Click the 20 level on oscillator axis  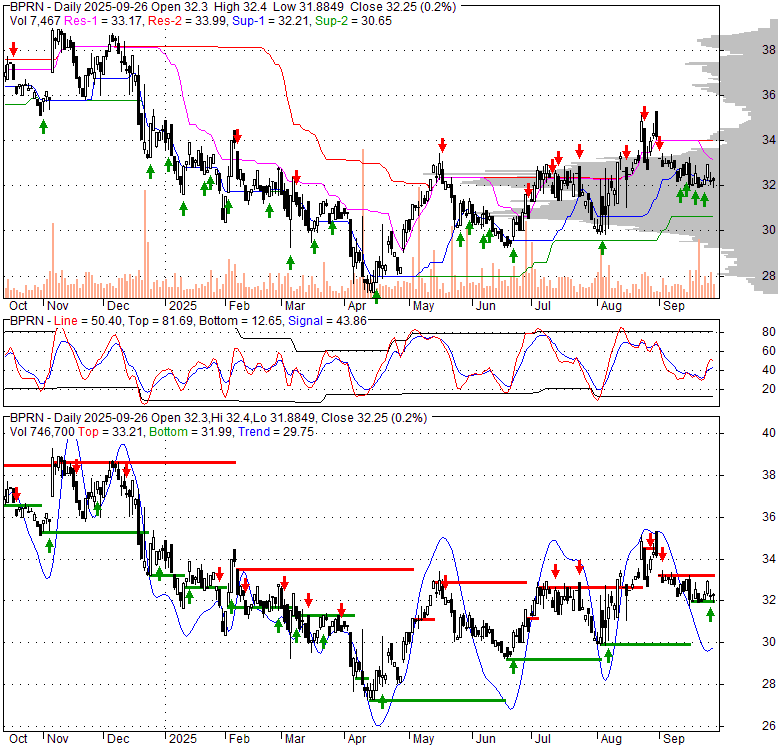pos(769,389)
